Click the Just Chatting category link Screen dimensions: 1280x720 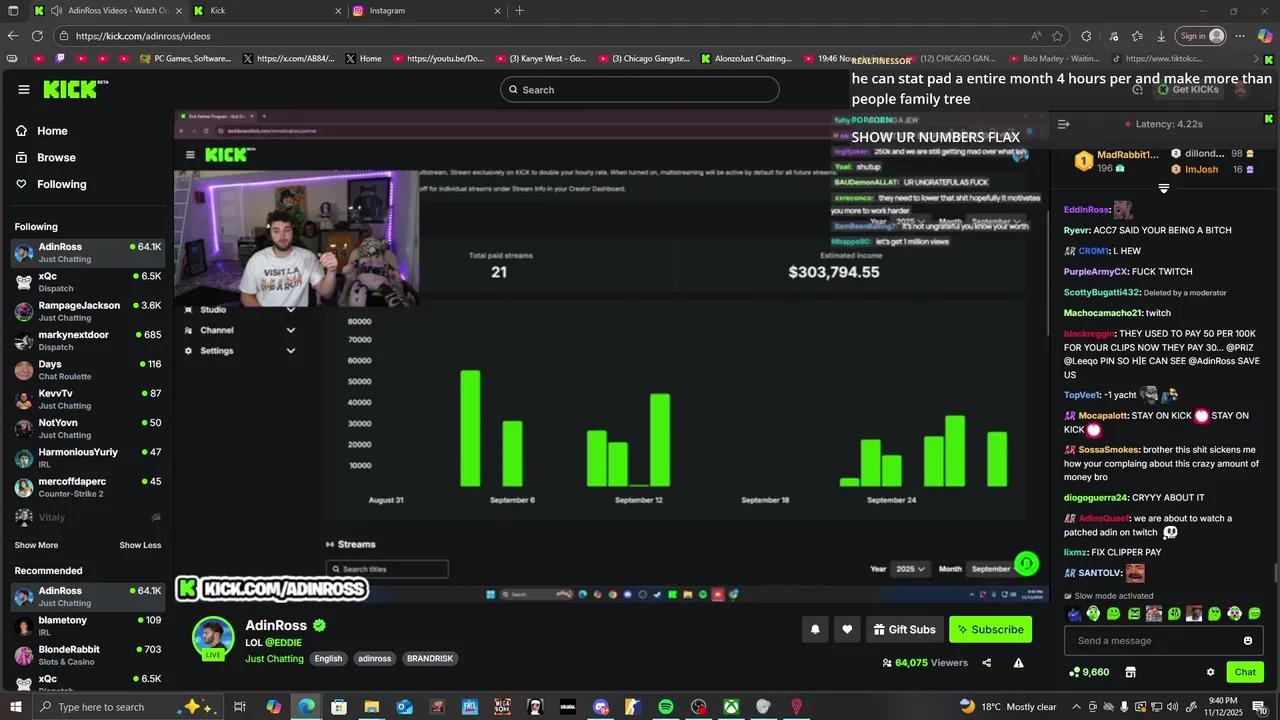pos(274,659)
